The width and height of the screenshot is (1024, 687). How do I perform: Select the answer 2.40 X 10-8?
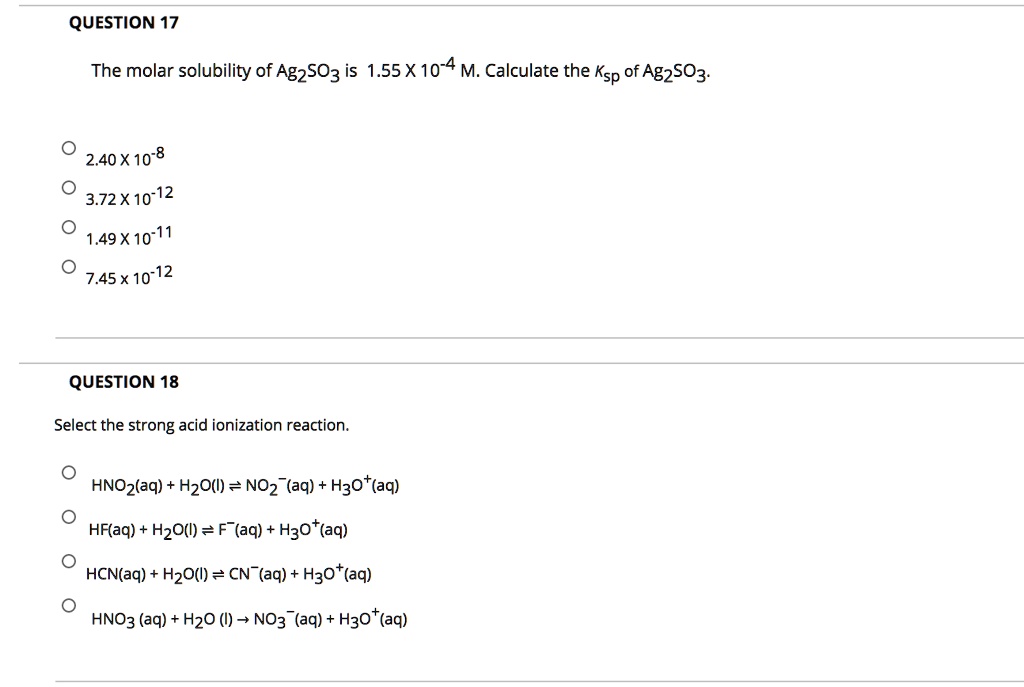pos(68,147)
